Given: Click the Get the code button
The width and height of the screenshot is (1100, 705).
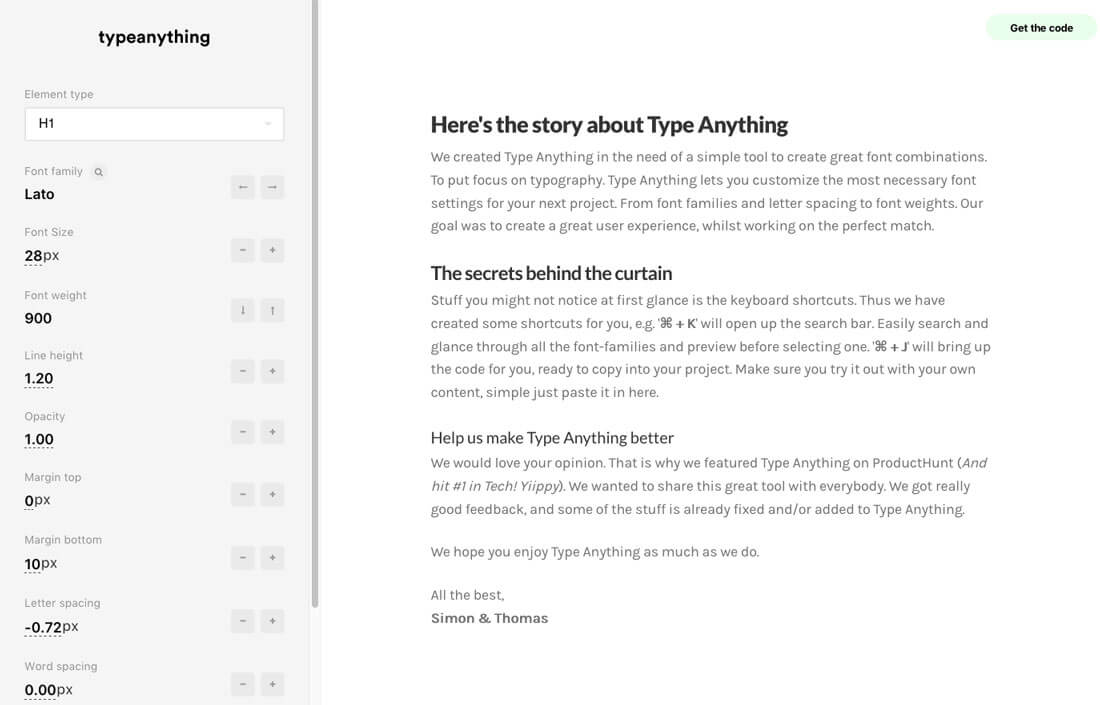Looking at the screenshot, I should click(x=1041, y=28).
